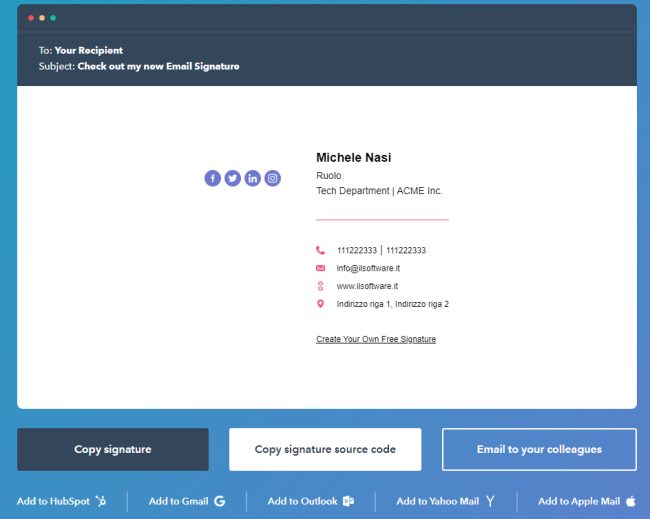The height and width of the screenshot is (519, 650).
Task: Click the first 111222333 phone number
Action: [x=357, y=250]
